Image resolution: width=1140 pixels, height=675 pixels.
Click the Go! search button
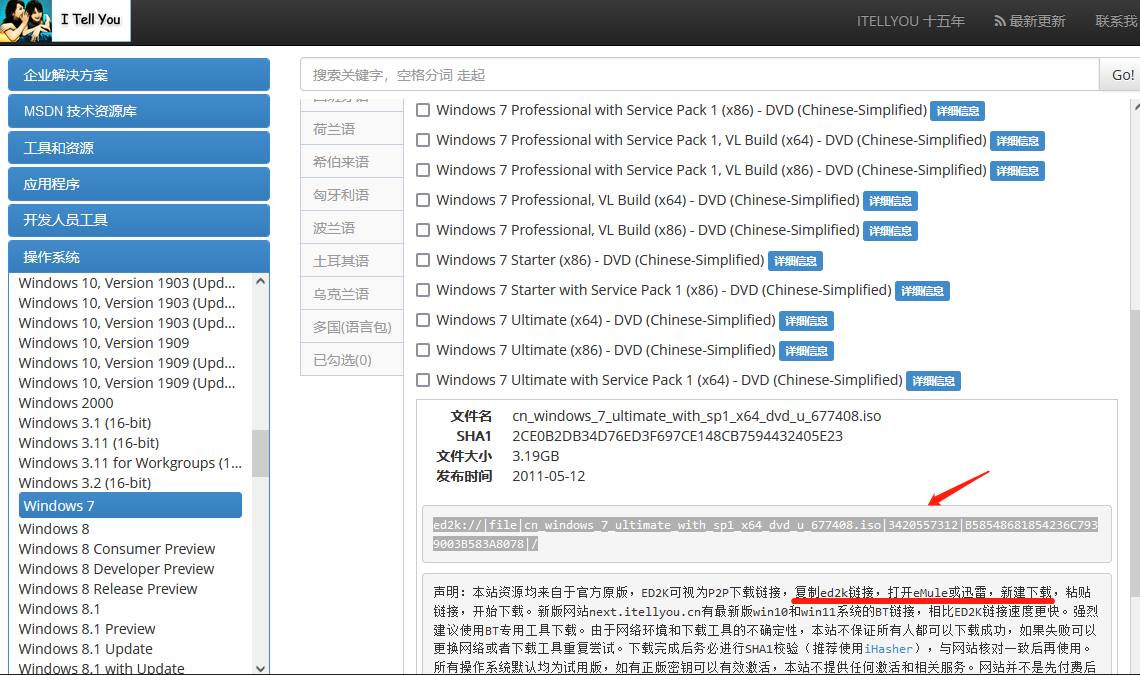[1121, 74]
